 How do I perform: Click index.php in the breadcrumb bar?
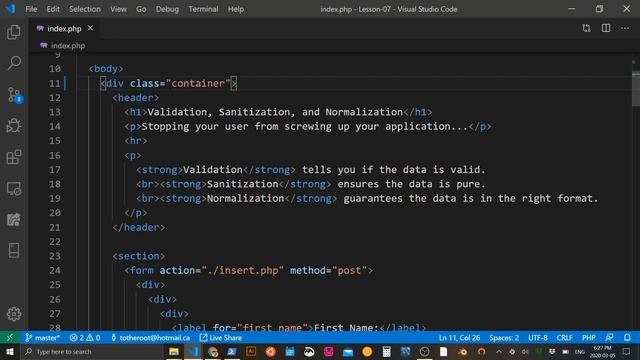click(68, 45)
